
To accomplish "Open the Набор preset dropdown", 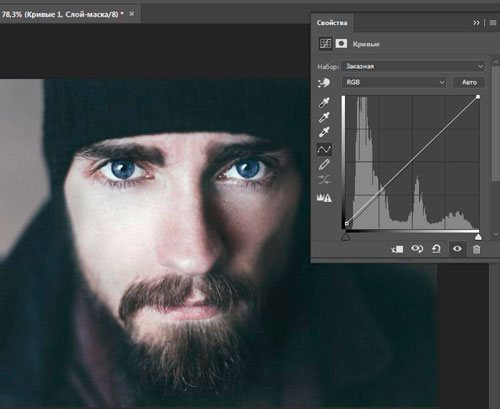I will tap(413, 66).
